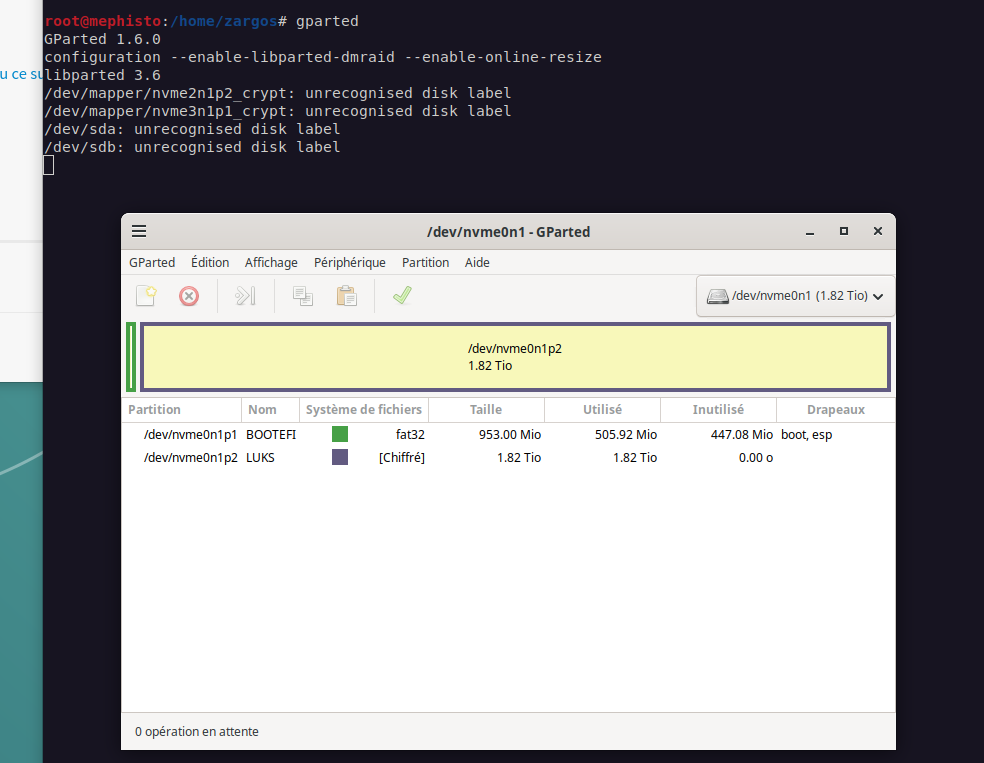
Task: Click the purple encrypted filesystem color swatch
Action: [x=340, y=457]
